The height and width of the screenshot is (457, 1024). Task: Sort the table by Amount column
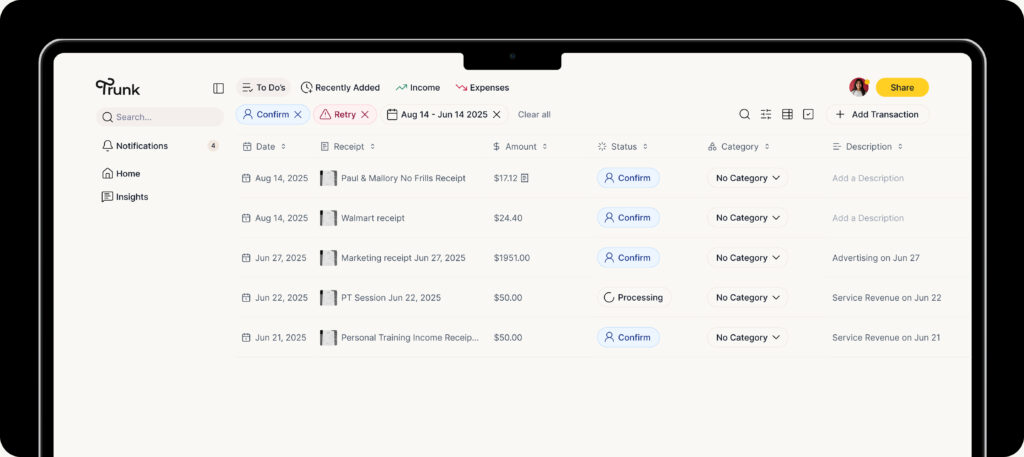coord(520,146)
